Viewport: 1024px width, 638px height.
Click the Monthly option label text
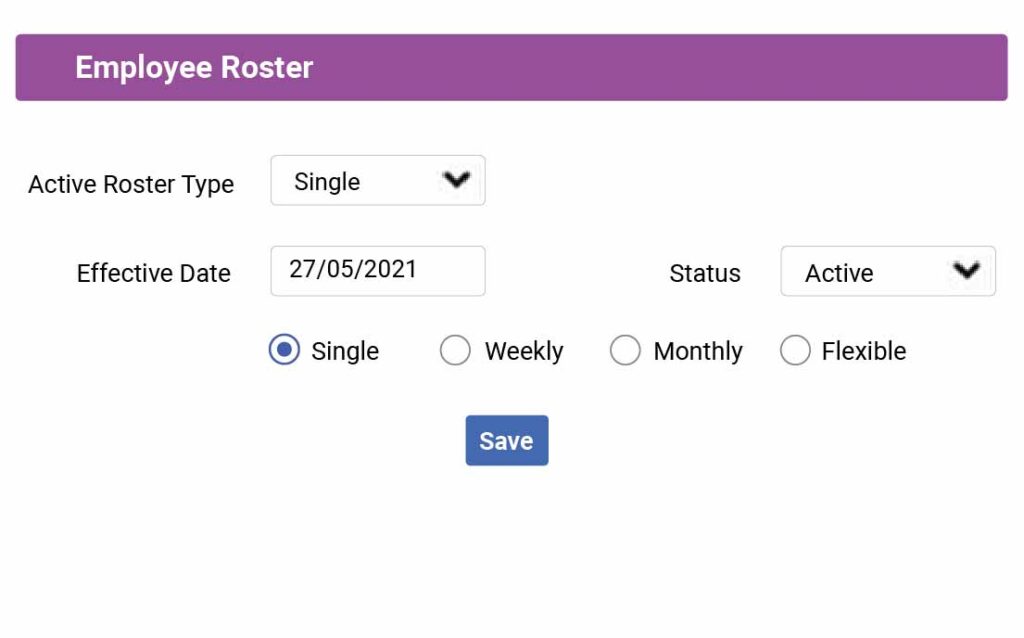[698, 351]
